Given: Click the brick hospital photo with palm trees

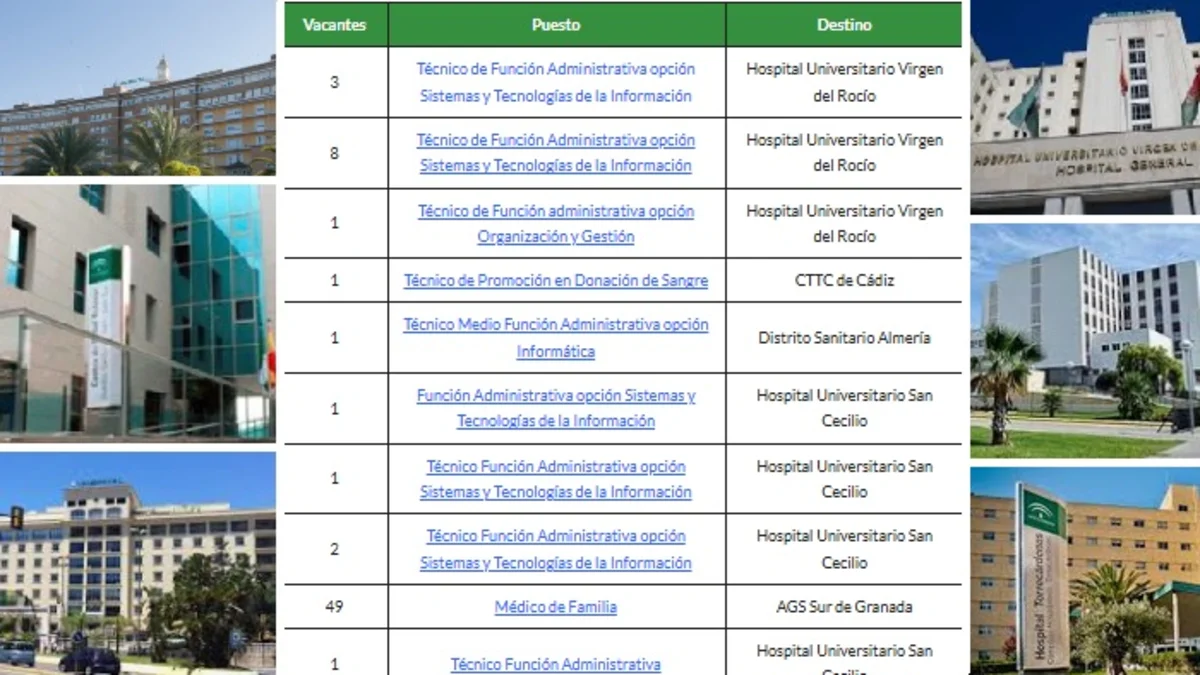Looking at the screenshot, I should click(137, 88).
